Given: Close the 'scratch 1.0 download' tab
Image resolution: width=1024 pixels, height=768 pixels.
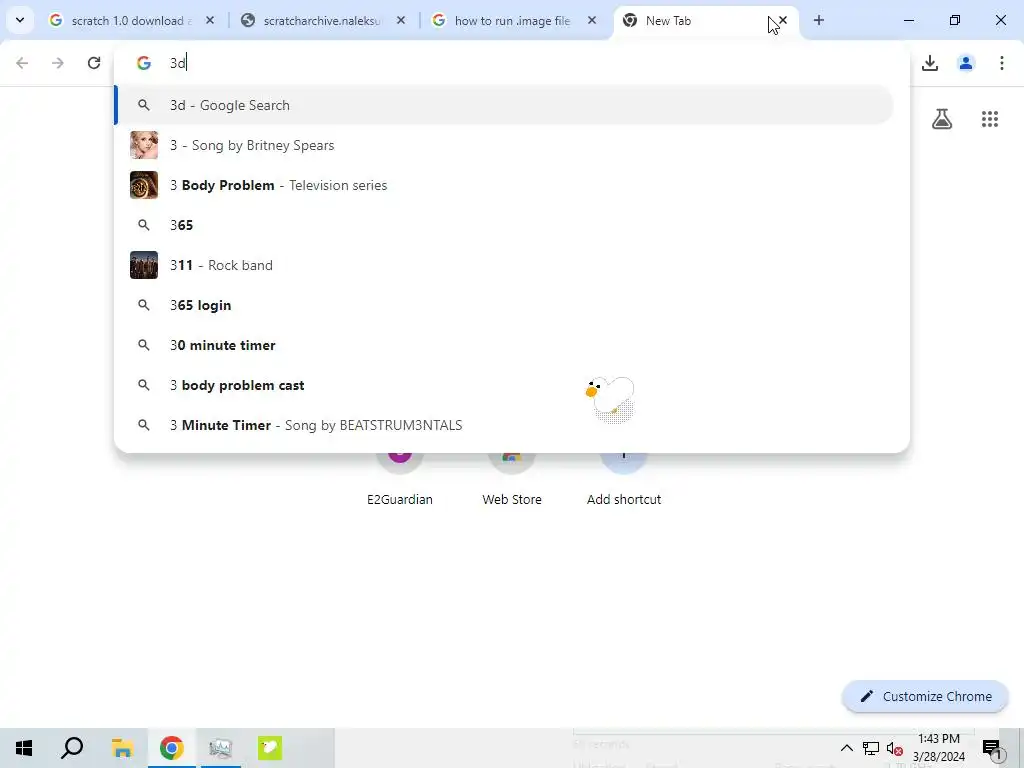Looking at the screenshot, I should 210,20.
